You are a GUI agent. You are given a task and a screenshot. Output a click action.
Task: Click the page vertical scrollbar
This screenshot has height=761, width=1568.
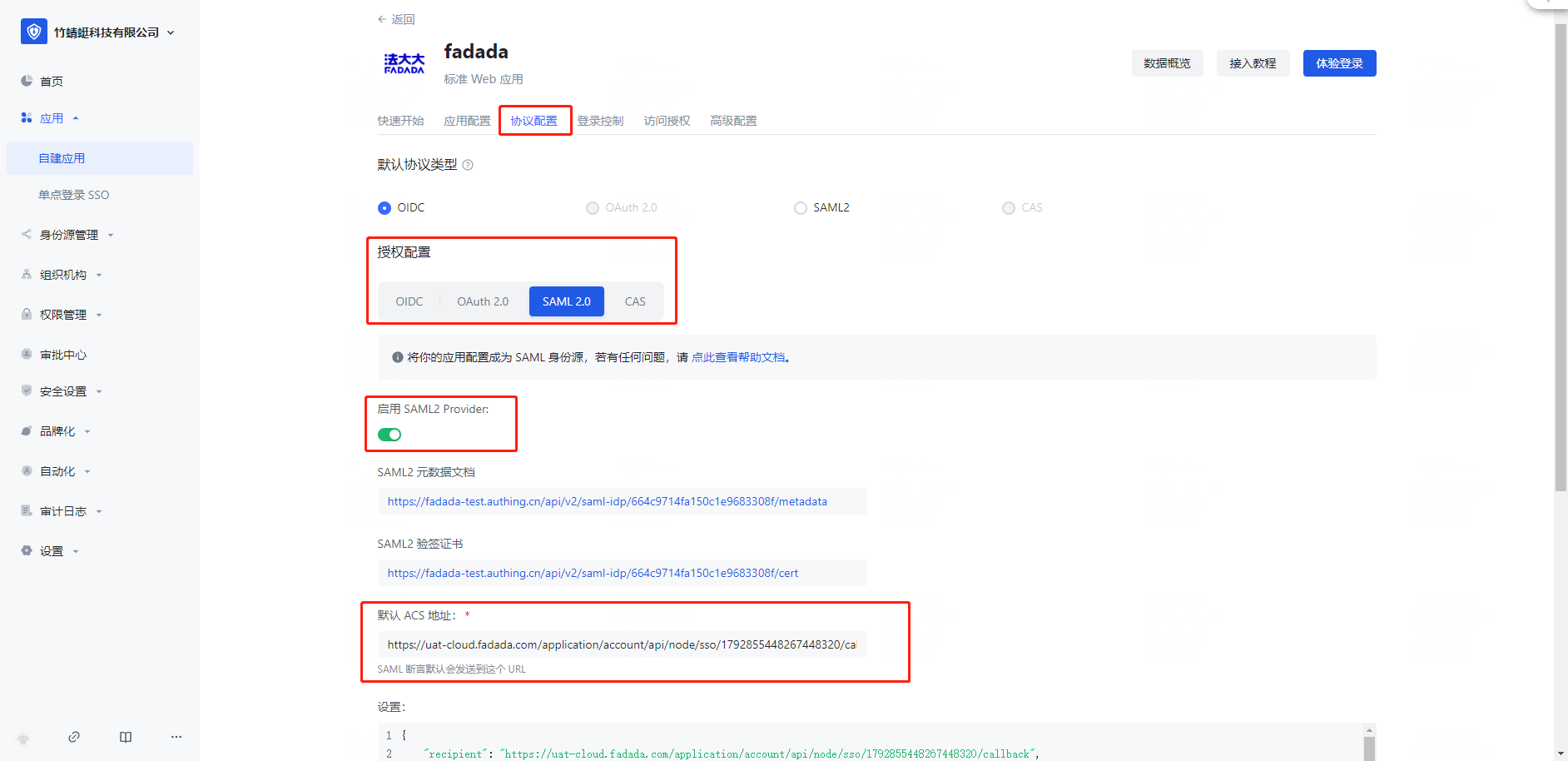point(1561,258)
